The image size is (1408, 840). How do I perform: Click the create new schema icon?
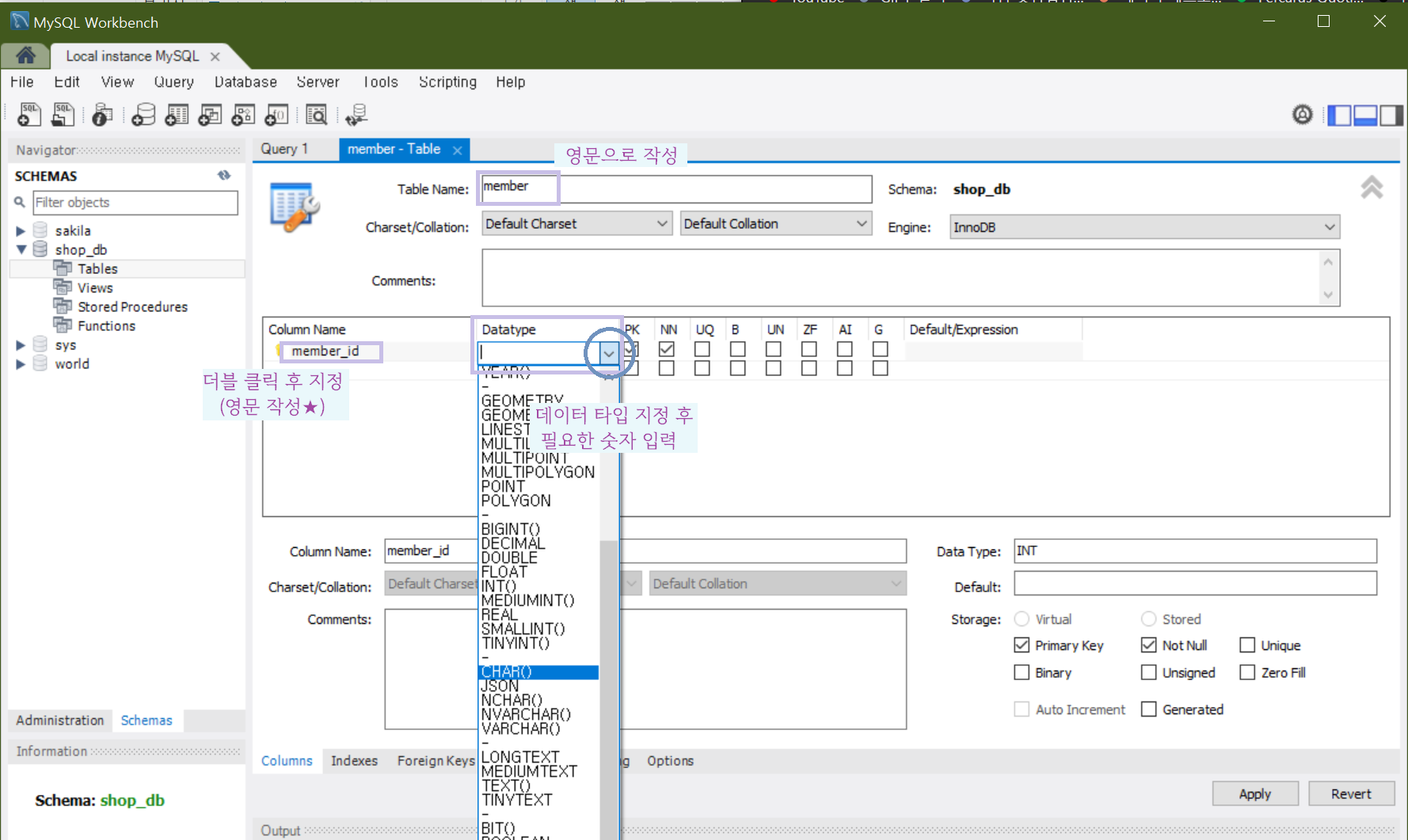point(143,115)
